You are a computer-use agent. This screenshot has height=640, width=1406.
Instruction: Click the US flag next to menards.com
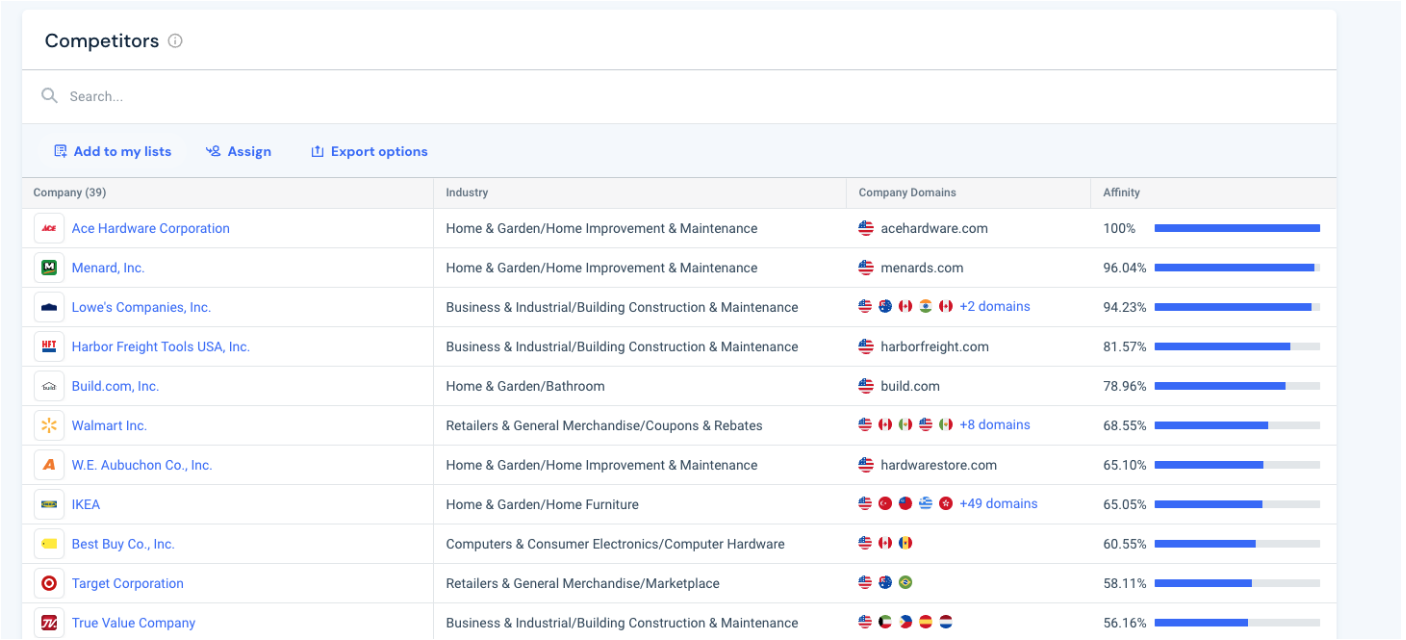(x=866, y=268)
